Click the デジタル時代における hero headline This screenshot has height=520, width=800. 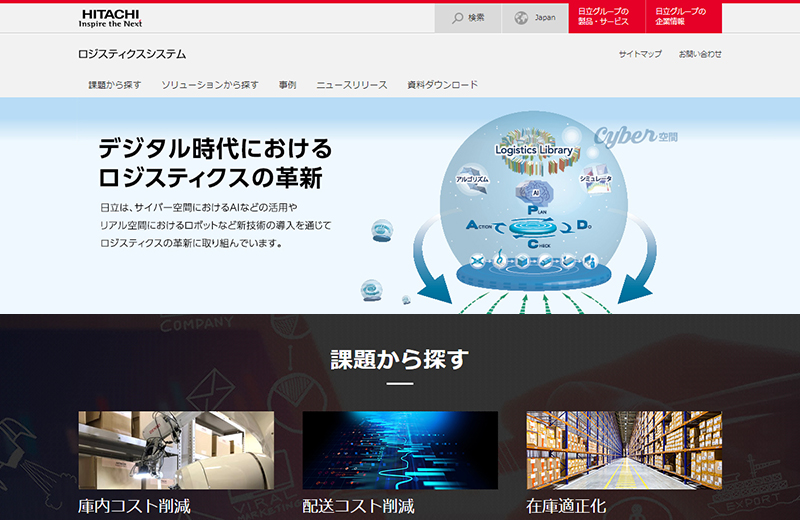point(215,148)
